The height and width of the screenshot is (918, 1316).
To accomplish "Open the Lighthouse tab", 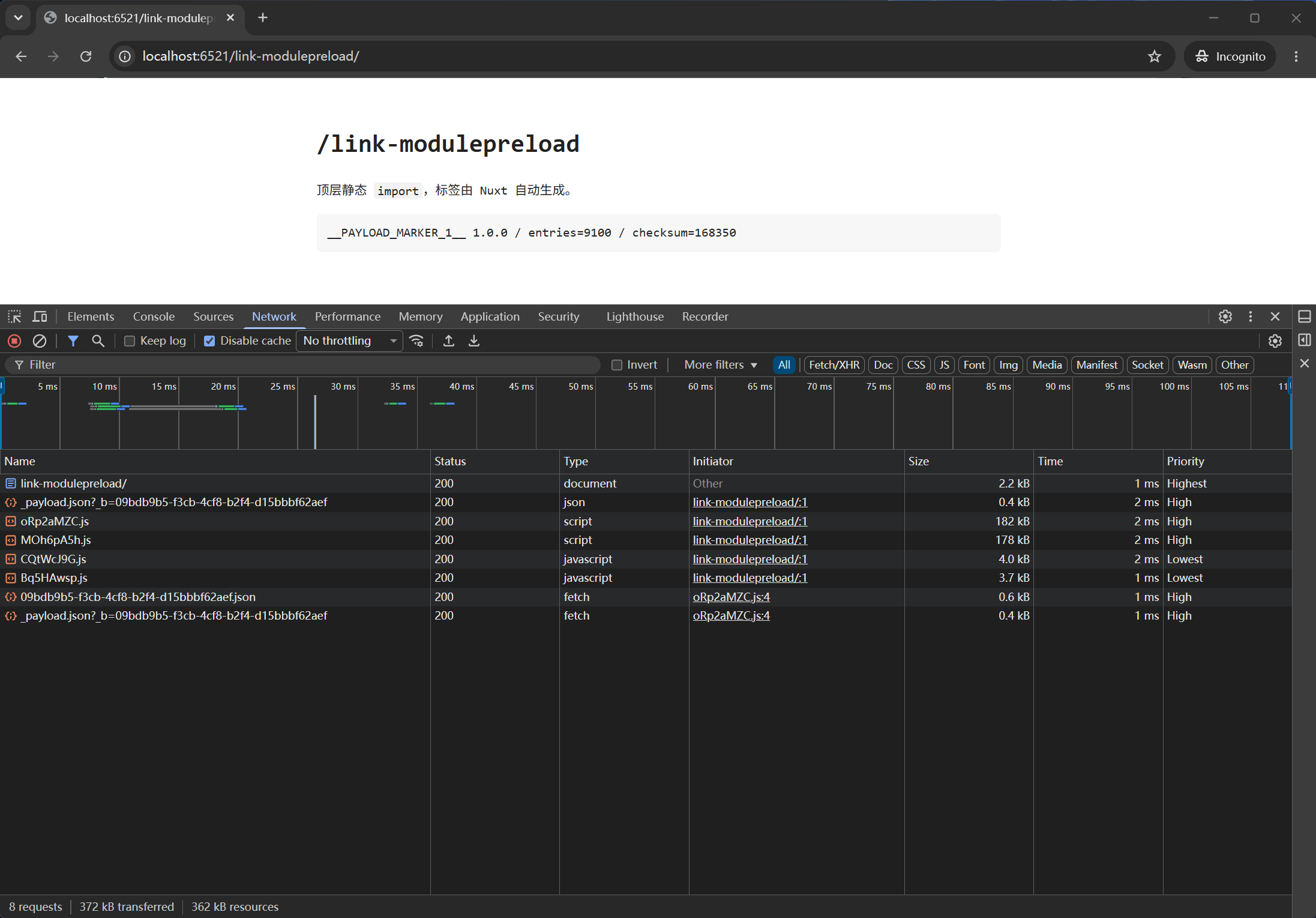I will point(635,316).
